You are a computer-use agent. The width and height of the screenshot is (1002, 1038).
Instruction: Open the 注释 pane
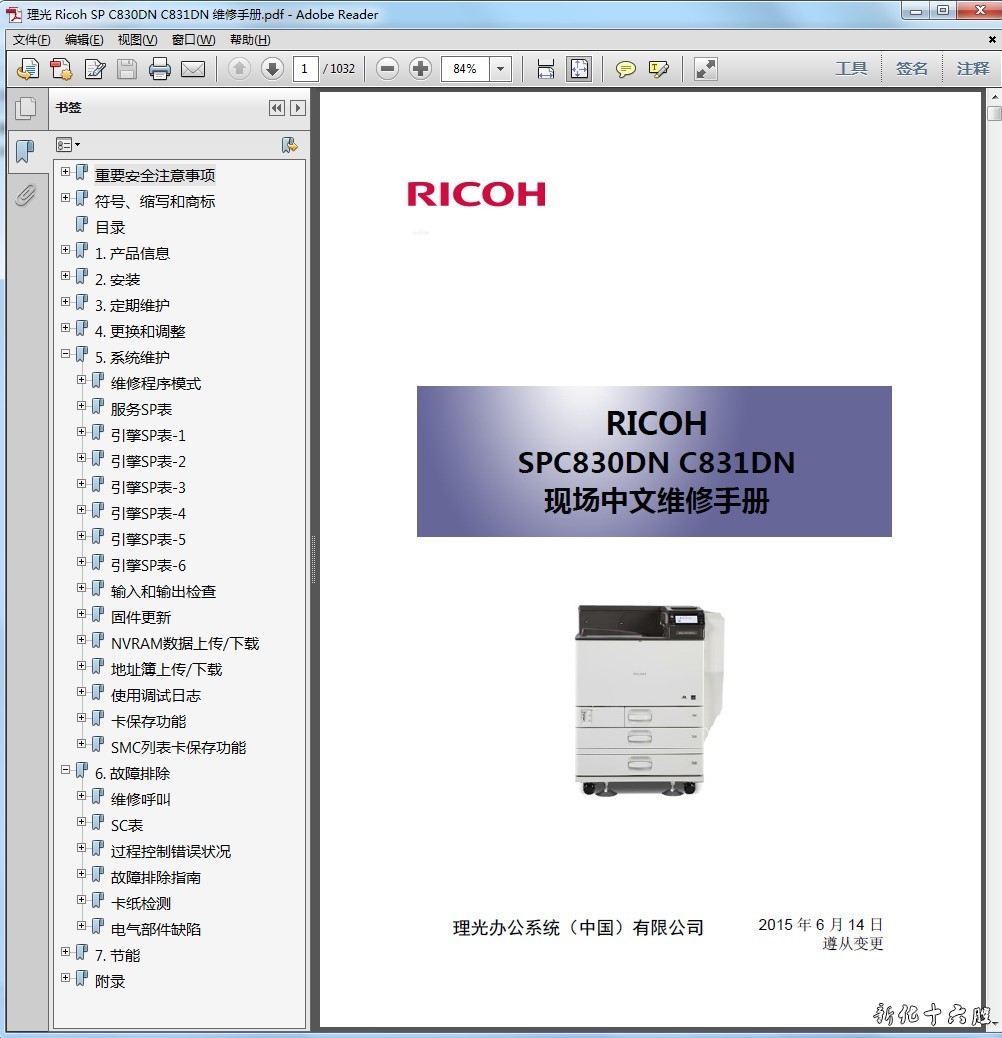click(972, 68)
